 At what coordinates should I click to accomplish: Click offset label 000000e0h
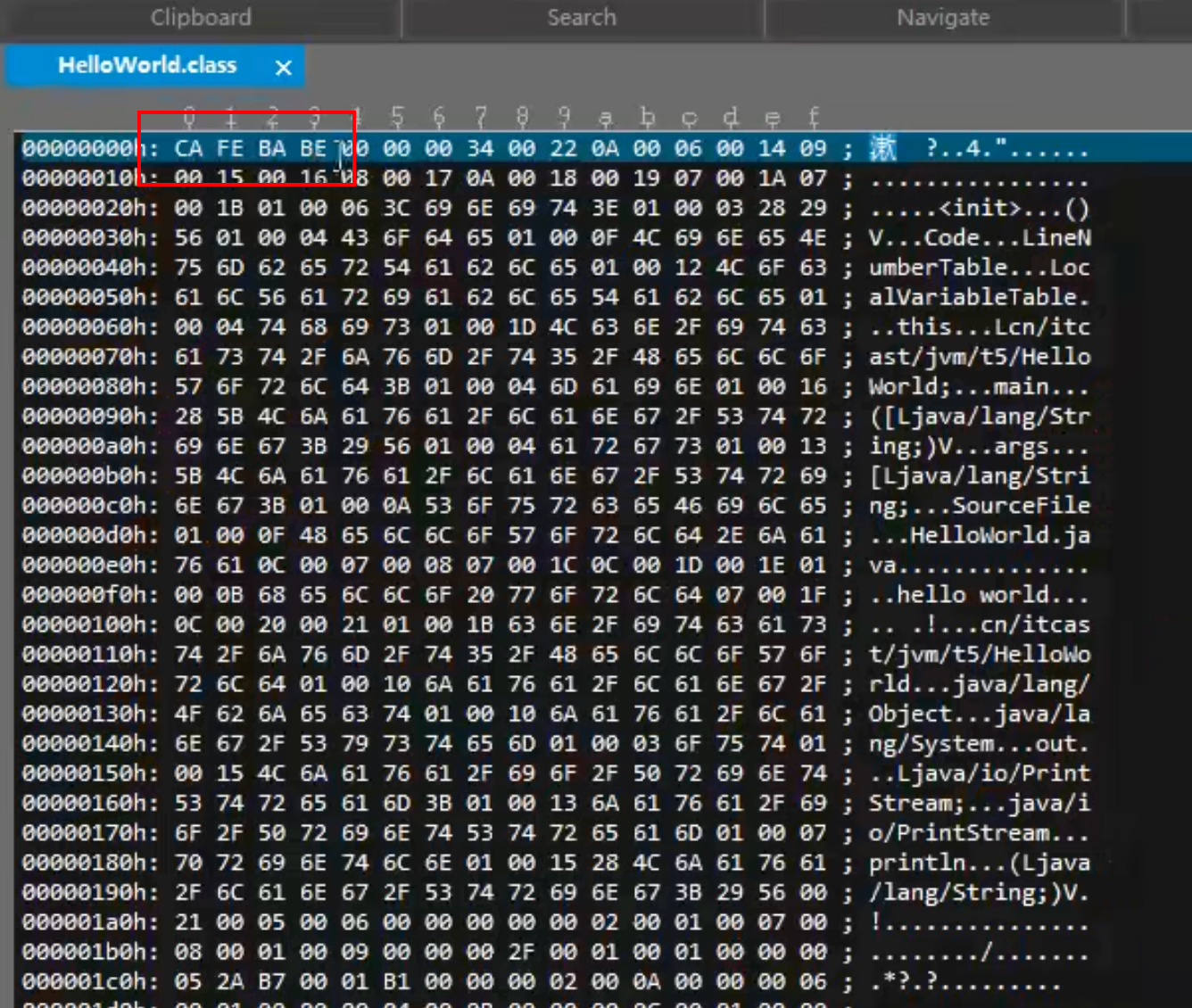pos(90,566)
